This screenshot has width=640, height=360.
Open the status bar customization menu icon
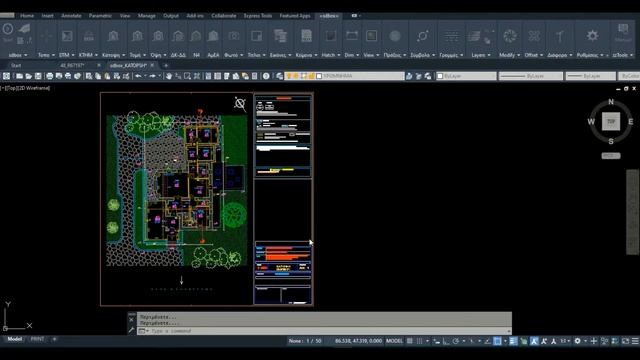point(635,341)
